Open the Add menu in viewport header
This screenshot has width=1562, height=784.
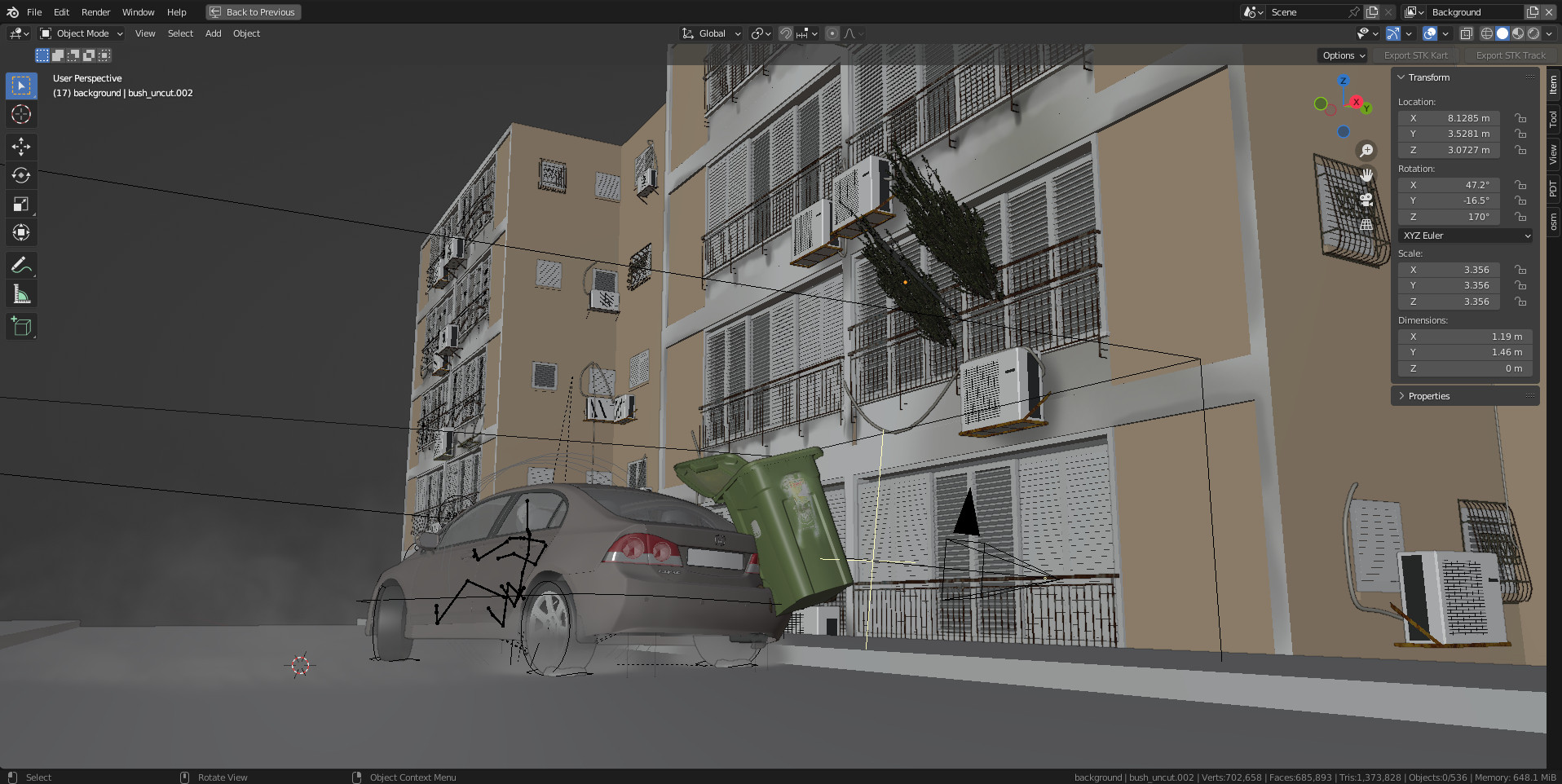[213, 33]
